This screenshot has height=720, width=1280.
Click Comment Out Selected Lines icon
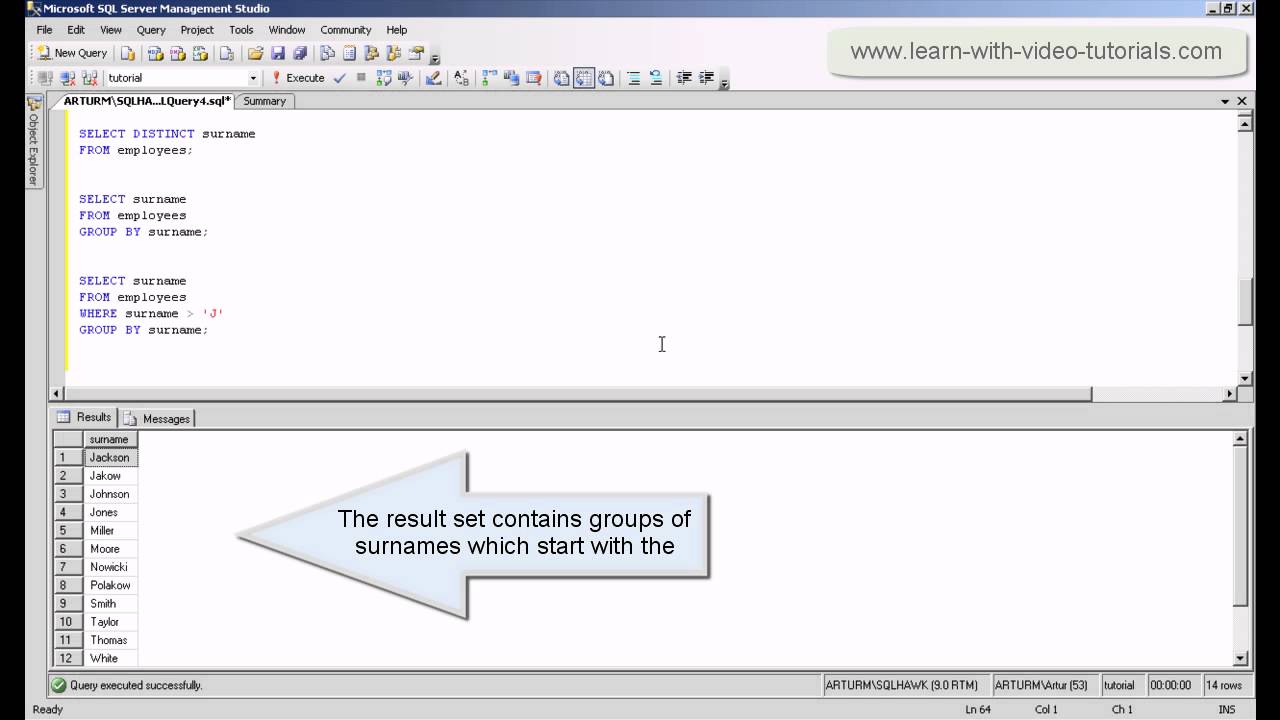[x=633, y=78]
